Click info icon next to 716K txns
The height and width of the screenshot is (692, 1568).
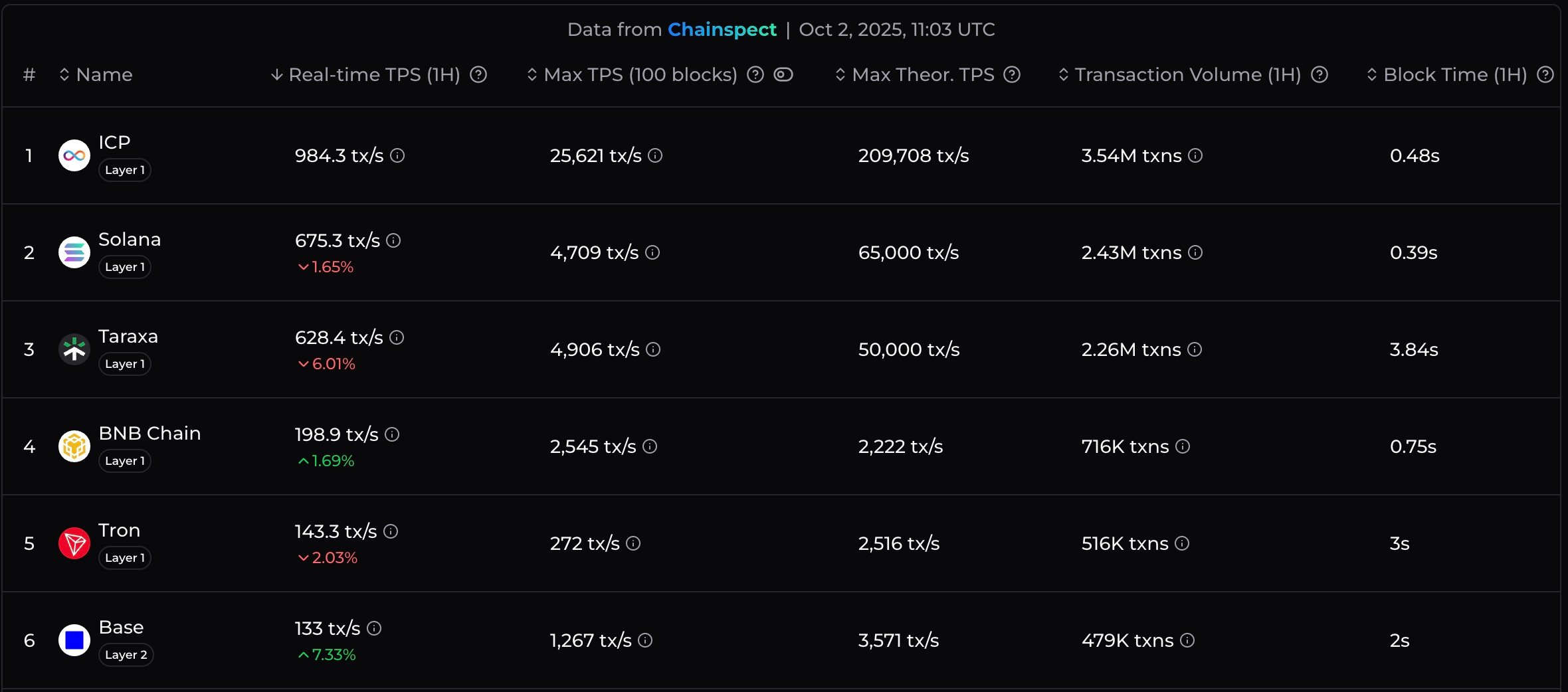pos(1183,446)
